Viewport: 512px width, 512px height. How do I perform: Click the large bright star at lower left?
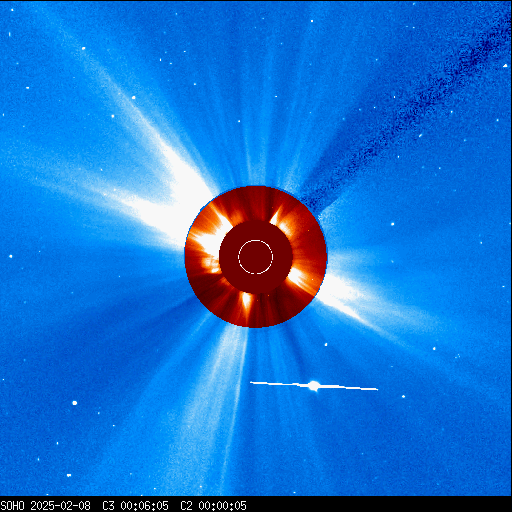coord(75,403)
